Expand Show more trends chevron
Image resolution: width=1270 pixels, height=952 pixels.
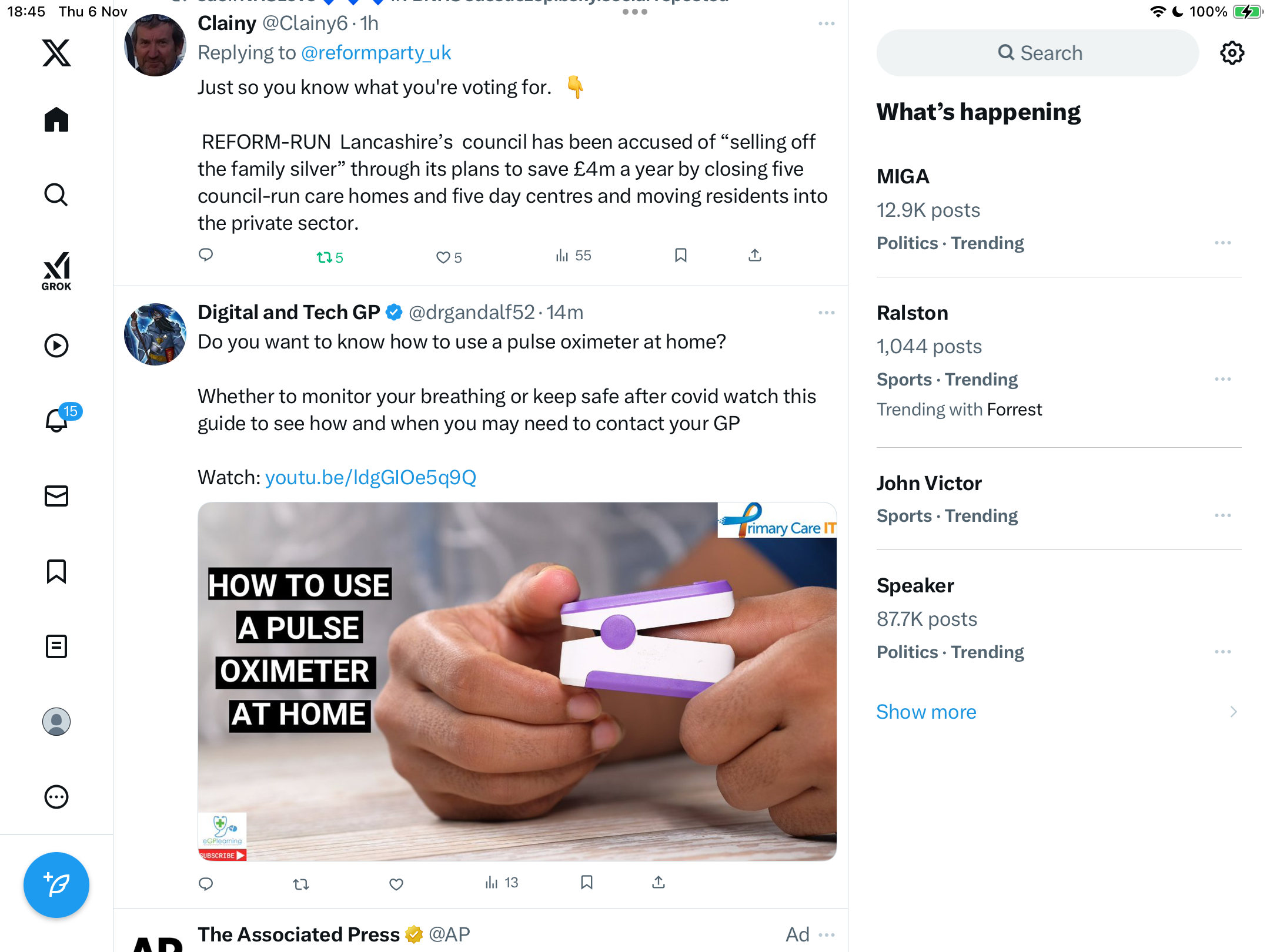1233,712
